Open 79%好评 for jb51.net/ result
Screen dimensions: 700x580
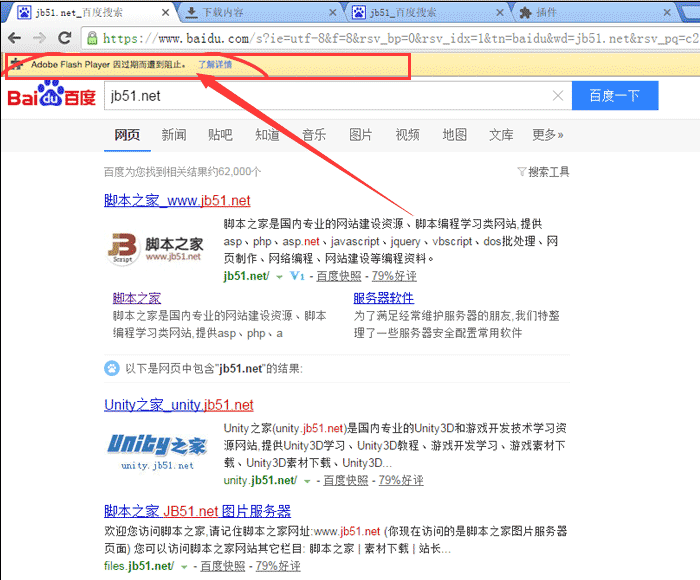point(394,276)
